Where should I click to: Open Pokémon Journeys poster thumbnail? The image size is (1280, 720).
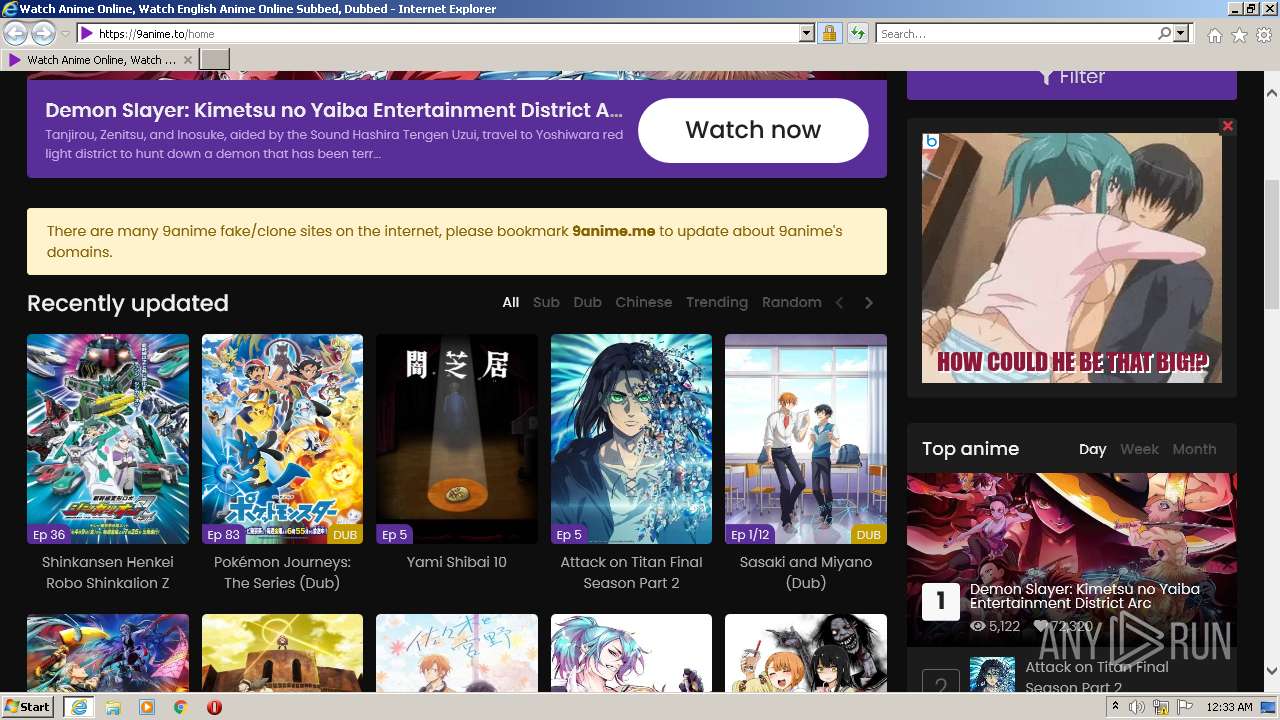click(282, 439)
